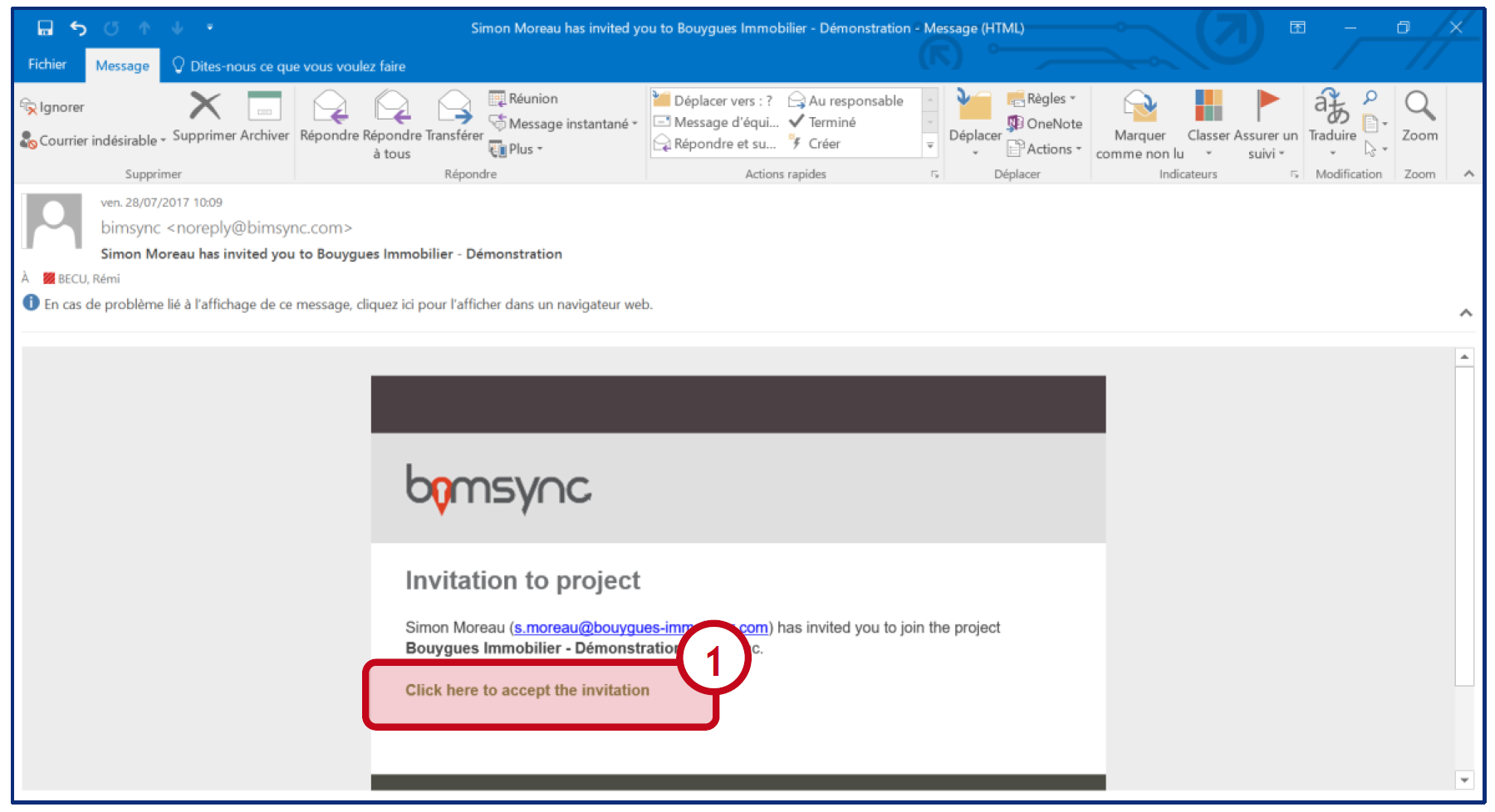Click the save icon in title bar
The image size is (1495, 812).
[46, 28]
